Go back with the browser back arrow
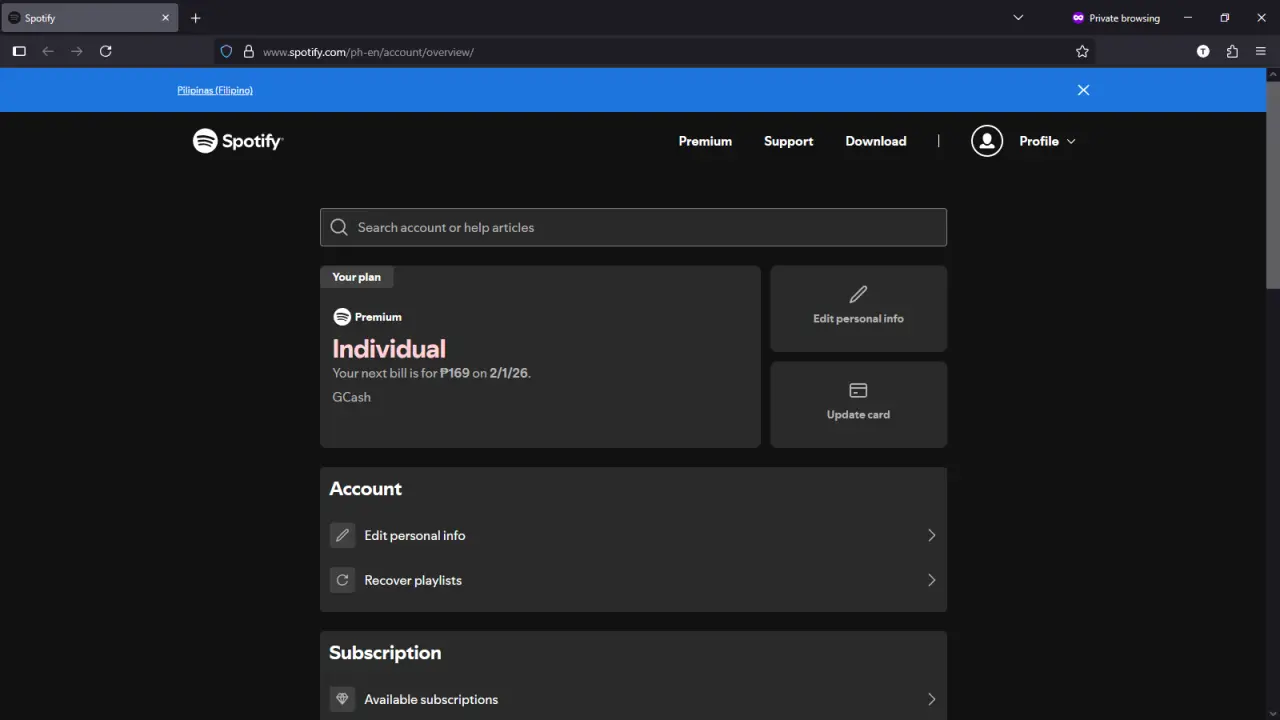1280x720 pixels. coord(48,51)
